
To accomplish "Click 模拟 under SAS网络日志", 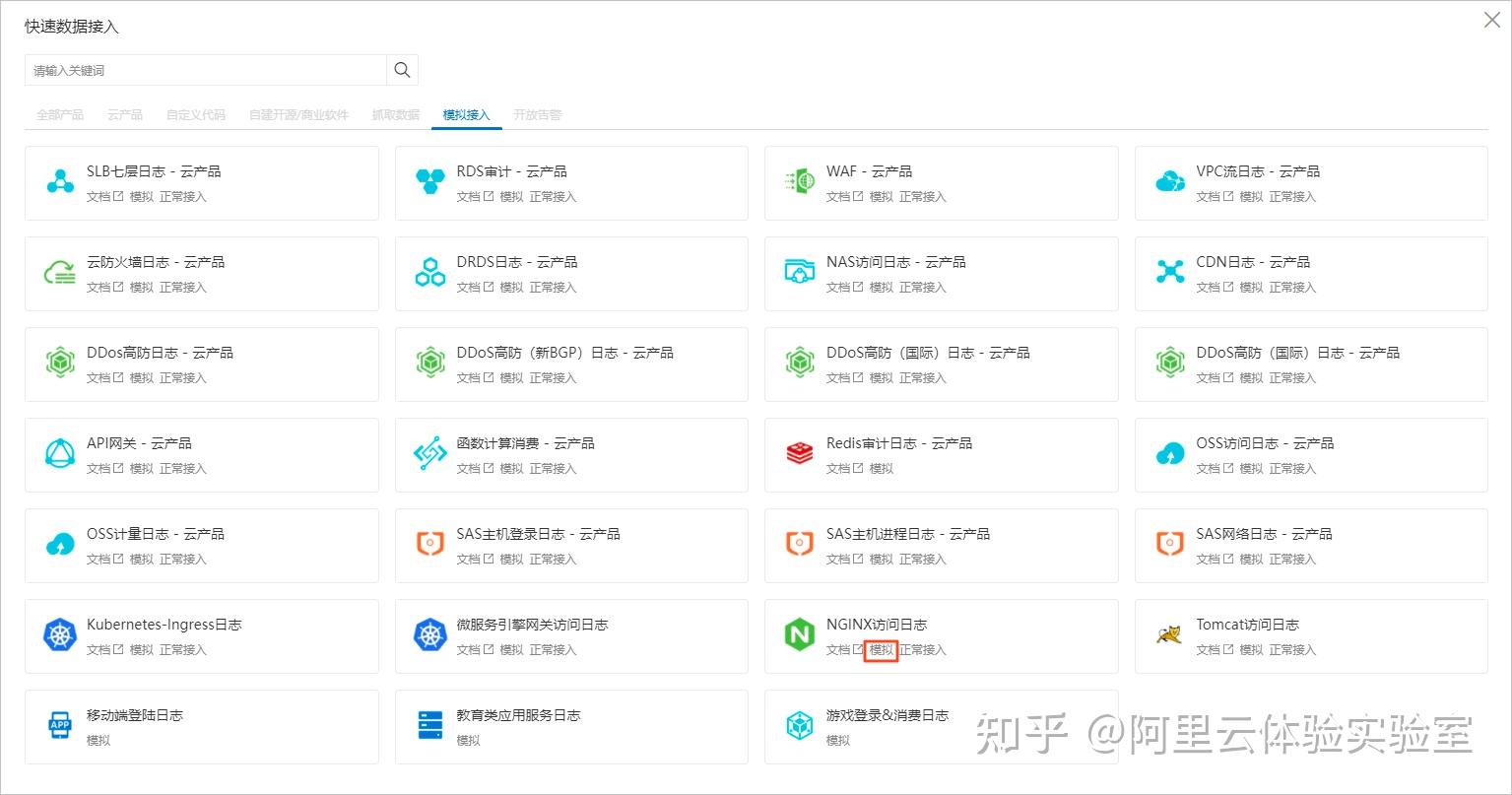I will (x=1252, y=560).
